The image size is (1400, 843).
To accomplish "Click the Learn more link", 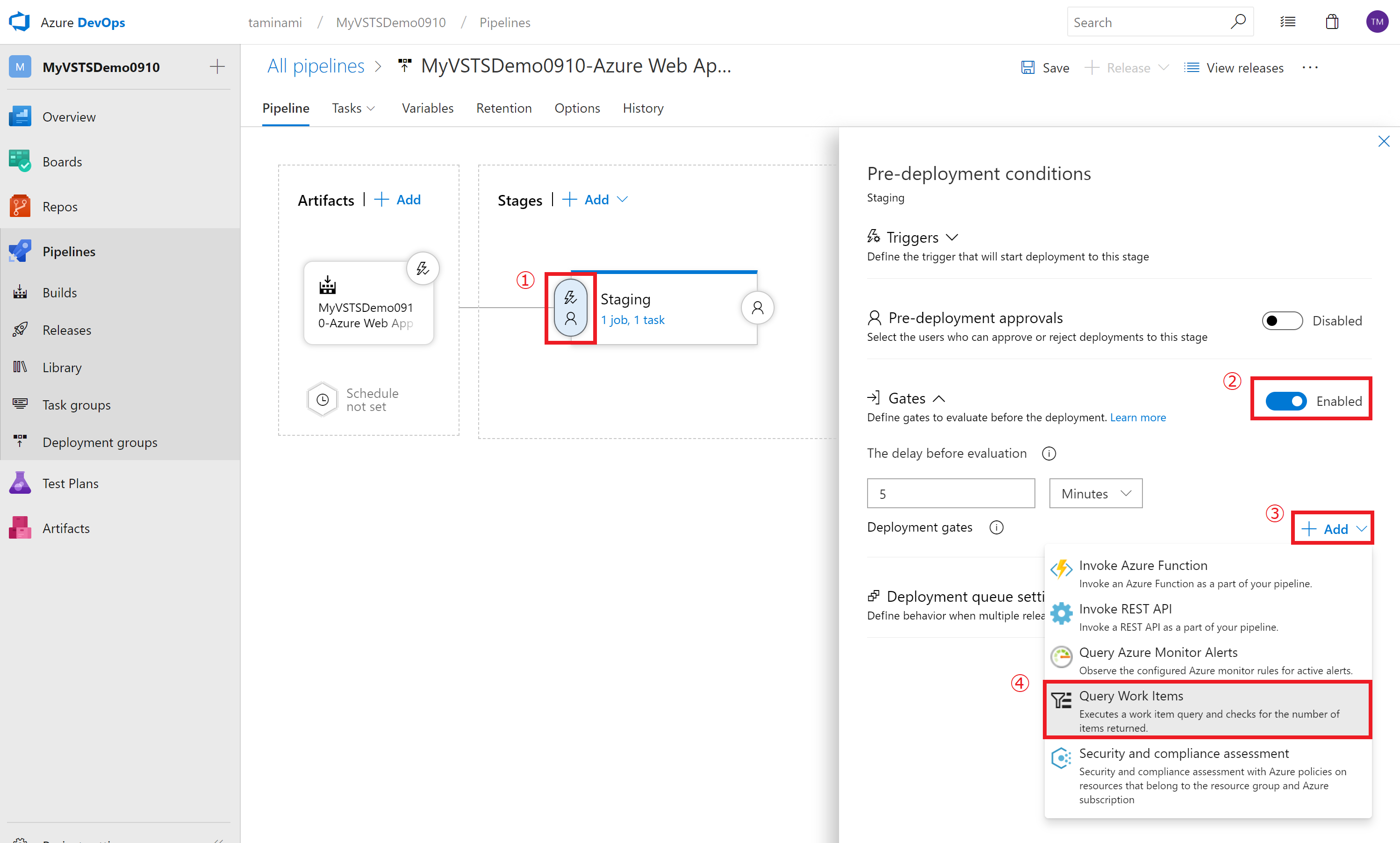I will [1138, 418].
